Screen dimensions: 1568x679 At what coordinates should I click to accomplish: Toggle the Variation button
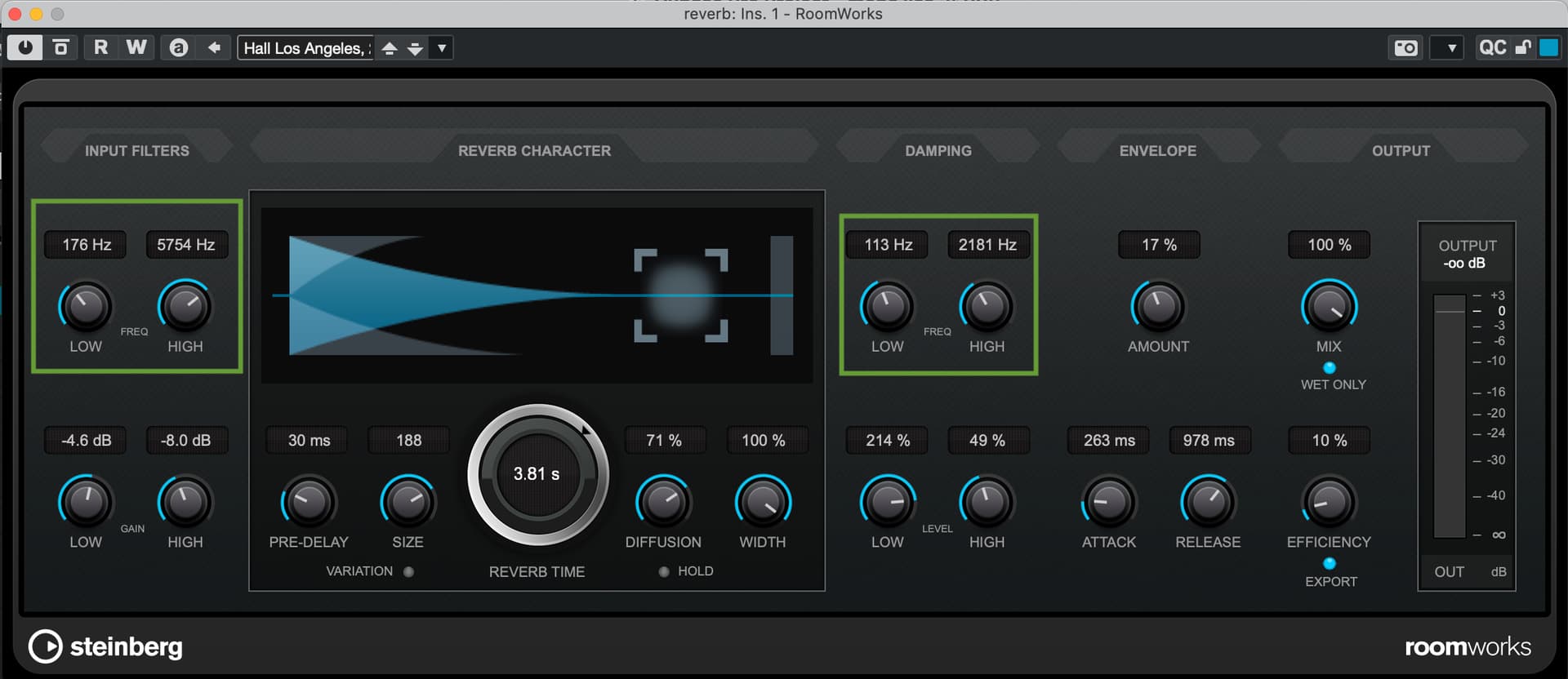408,571
